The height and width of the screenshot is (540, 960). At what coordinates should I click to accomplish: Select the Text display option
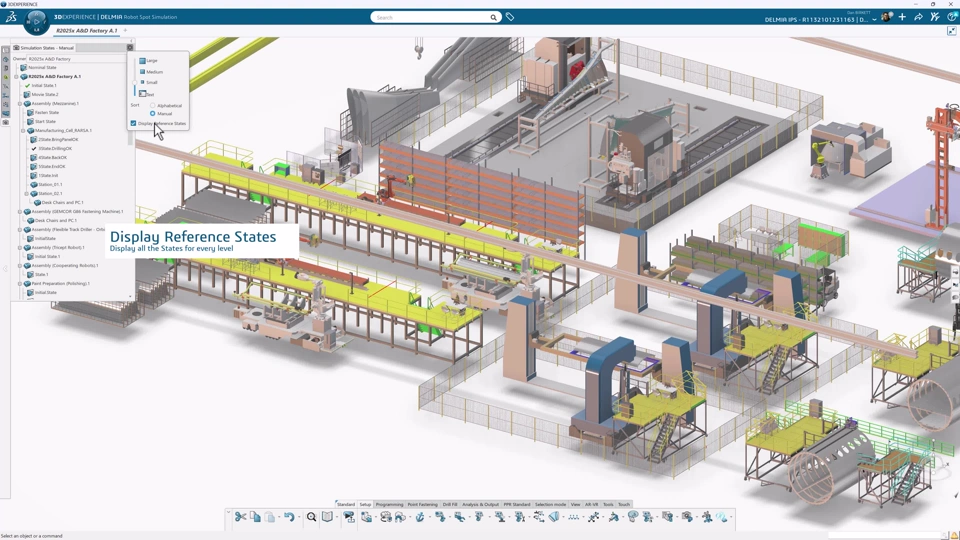click(146, 94)
